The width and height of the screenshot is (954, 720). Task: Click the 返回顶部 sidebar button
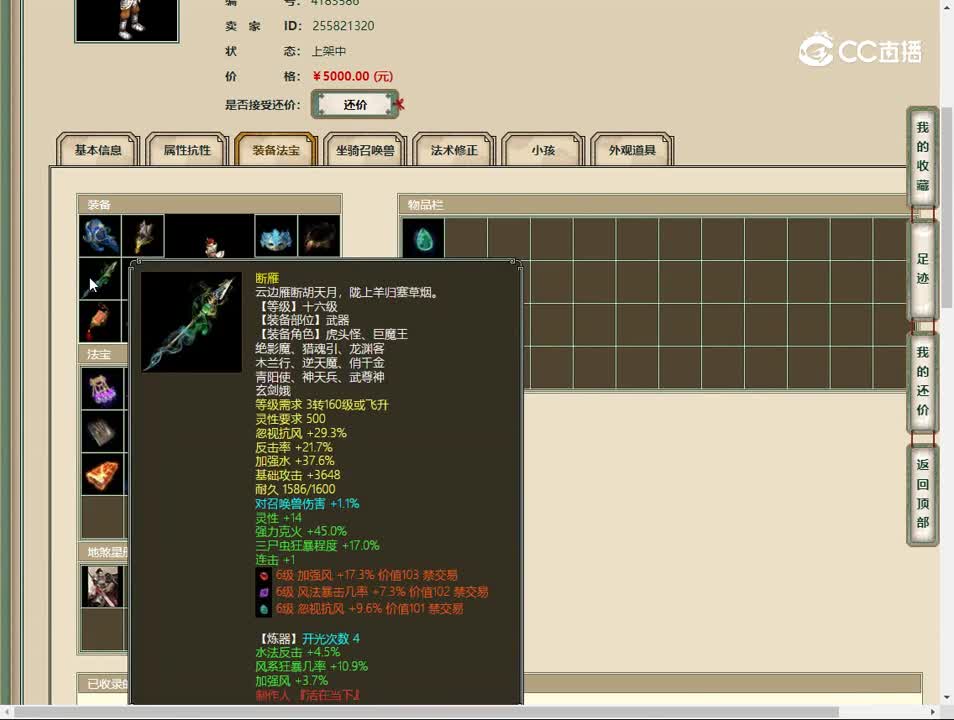pos(920,490)
